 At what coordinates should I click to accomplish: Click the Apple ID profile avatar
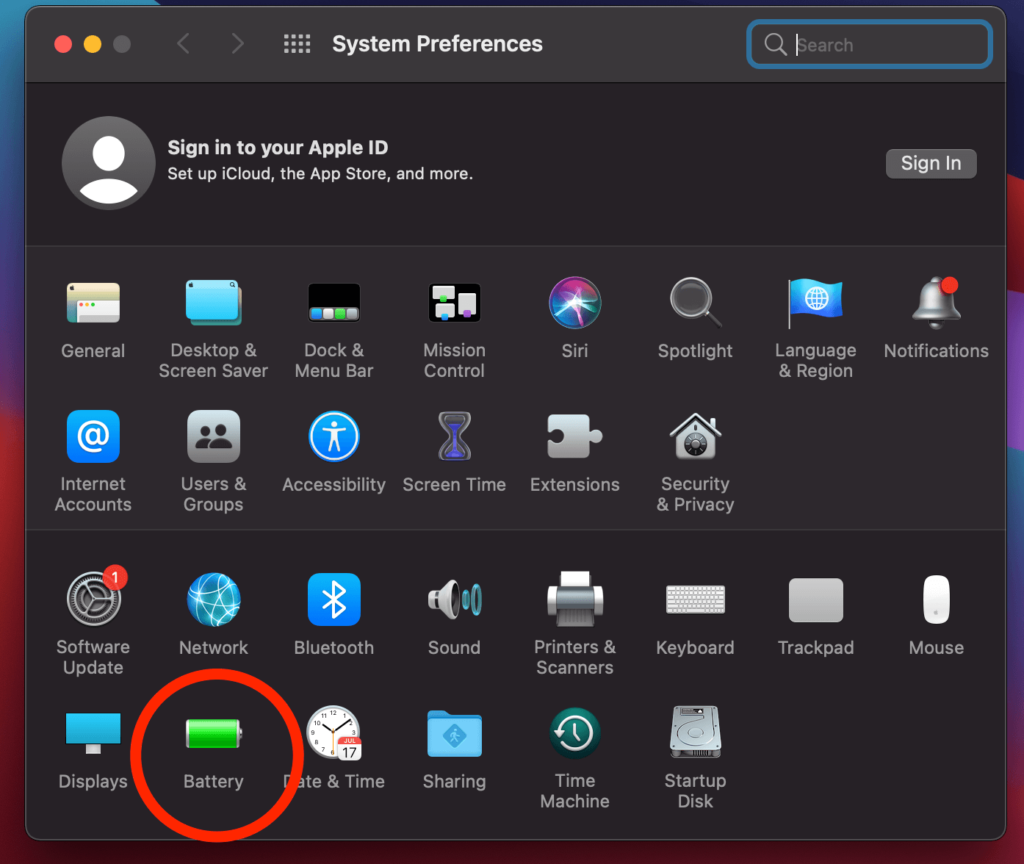pos(108,161)
